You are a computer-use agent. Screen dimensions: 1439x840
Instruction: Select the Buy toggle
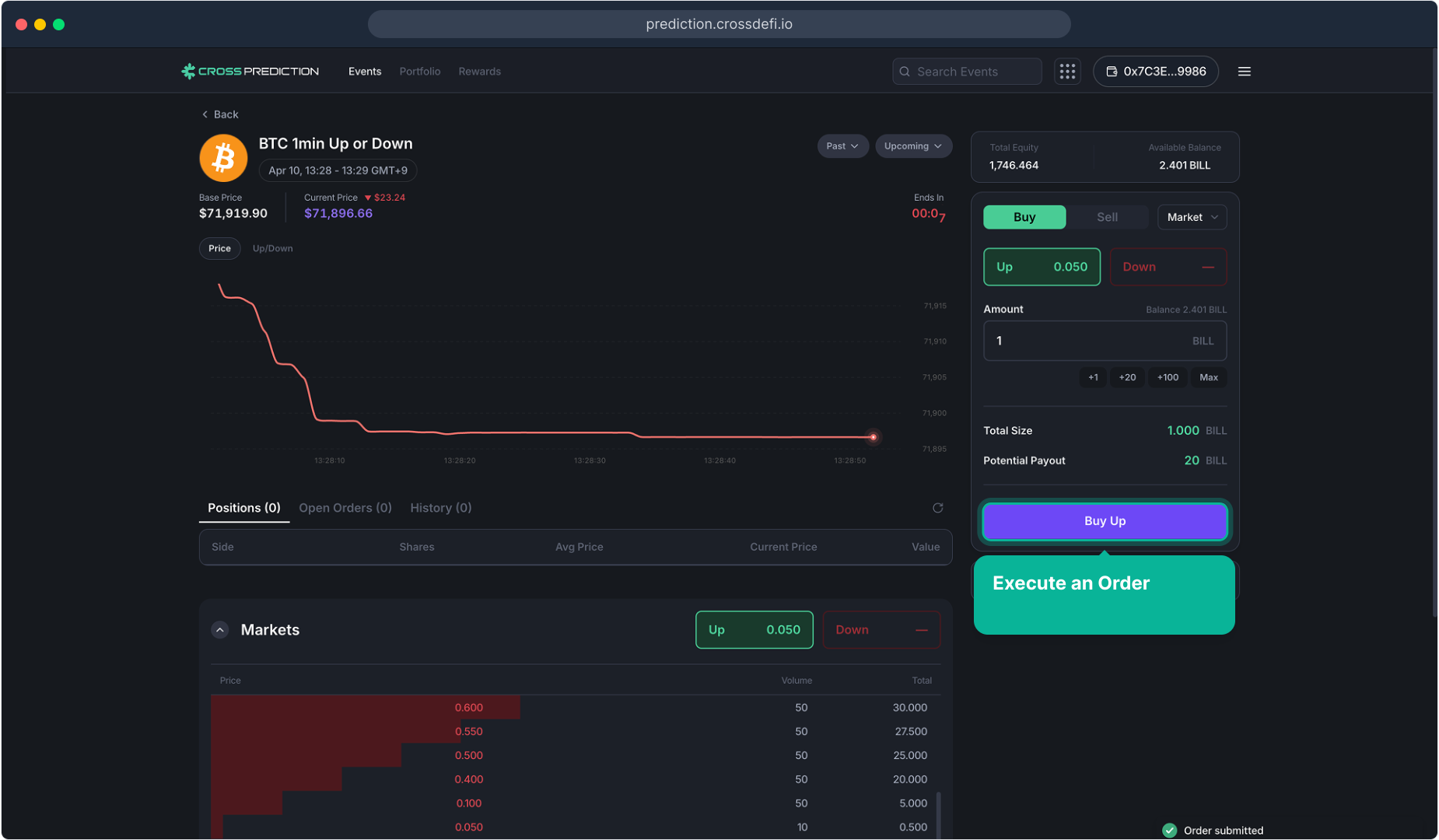coord(1024,217)
